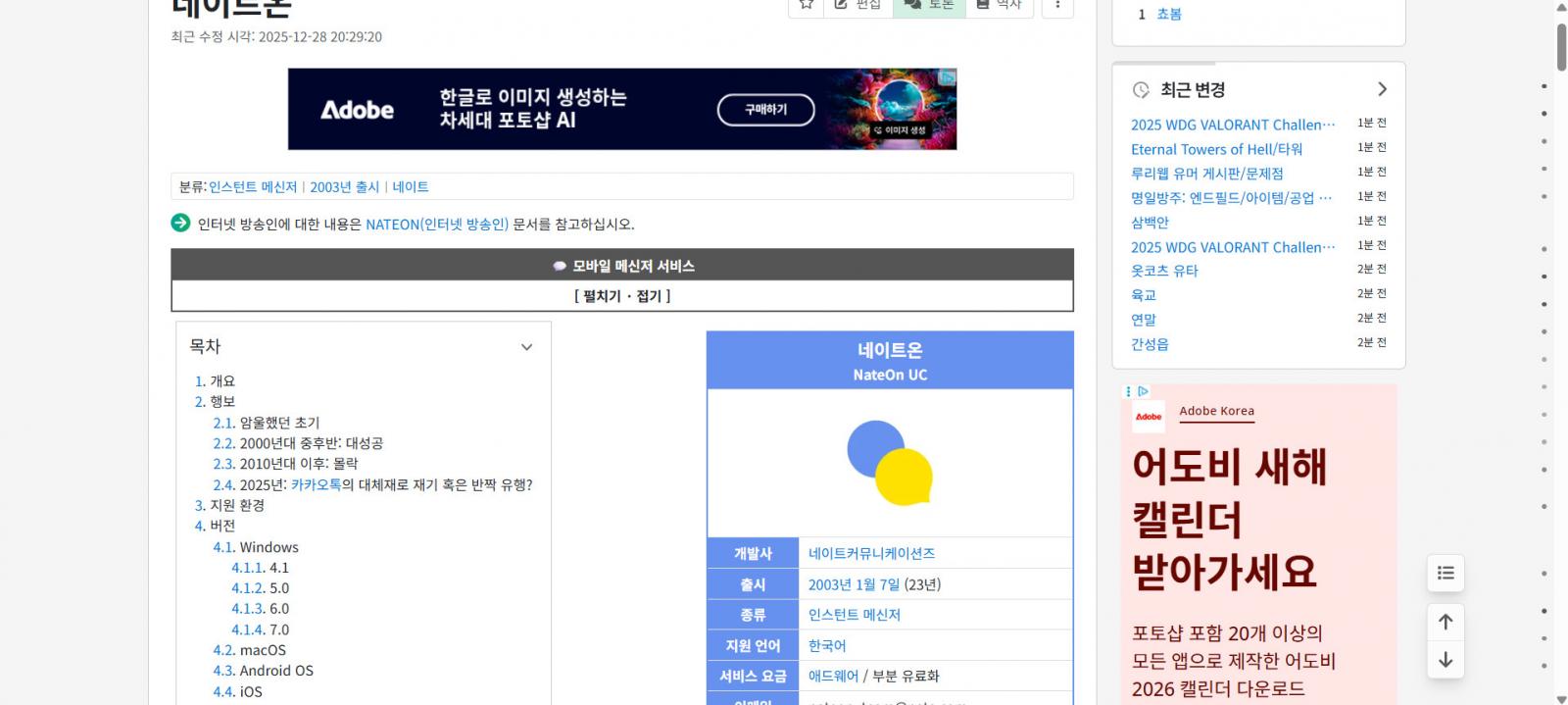Click the scroll down arrow on scrollbar
The image size is (1568, 705).
[1561, 698]
